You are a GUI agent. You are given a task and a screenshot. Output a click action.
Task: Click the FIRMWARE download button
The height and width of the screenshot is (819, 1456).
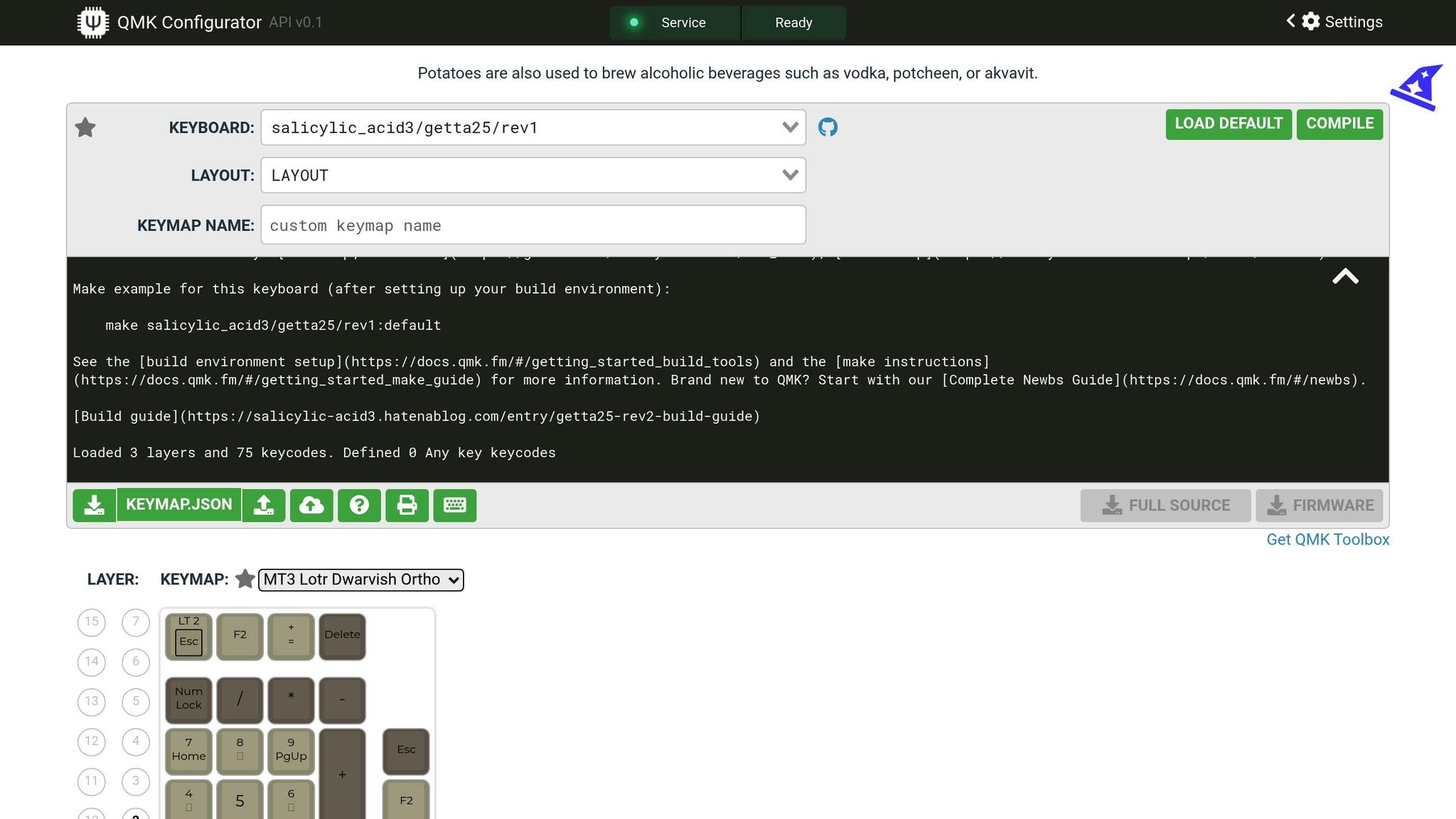pos(1319,505)
